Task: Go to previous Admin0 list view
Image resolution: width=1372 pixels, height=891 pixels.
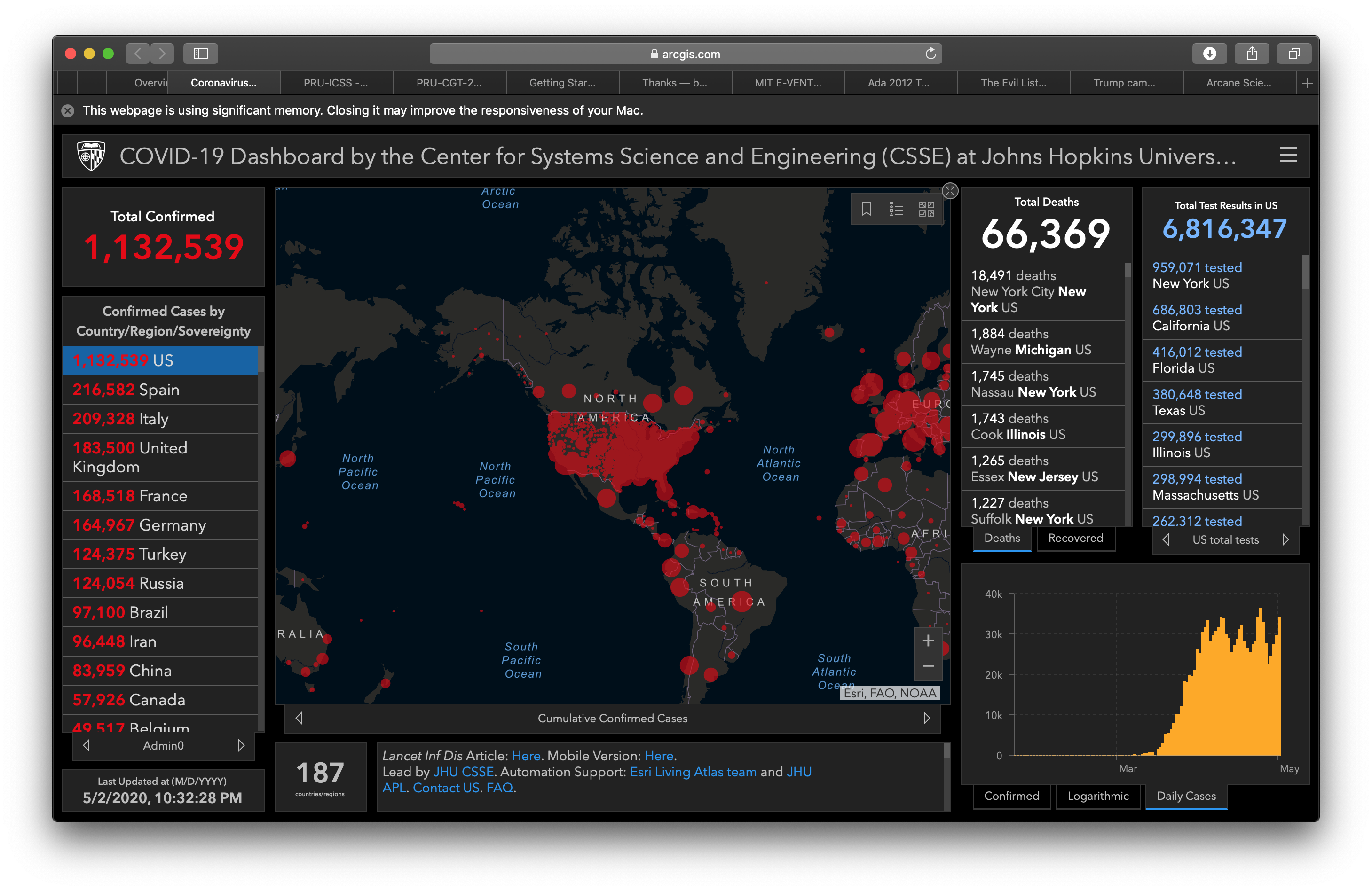Action: [x=87, y=745]
